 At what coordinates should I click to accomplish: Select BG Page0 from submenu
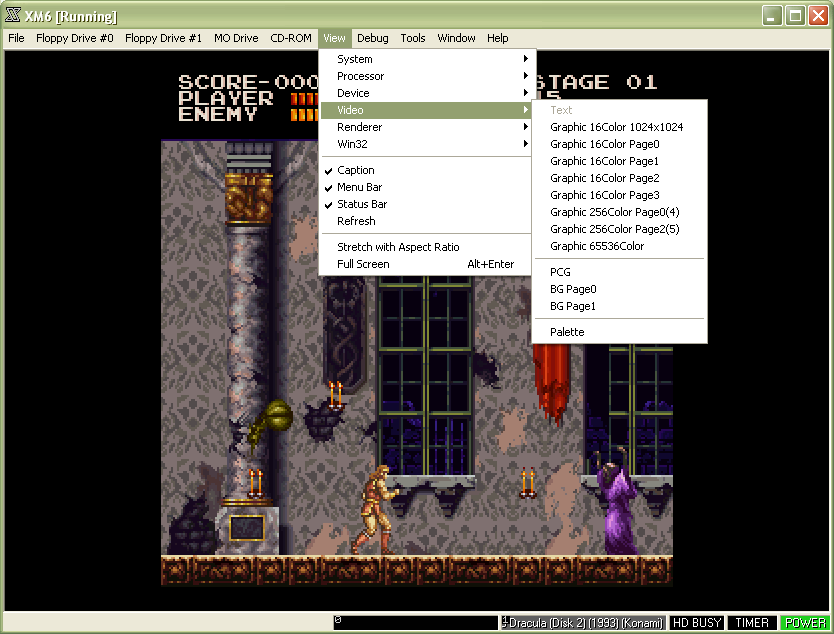point(573,289)
